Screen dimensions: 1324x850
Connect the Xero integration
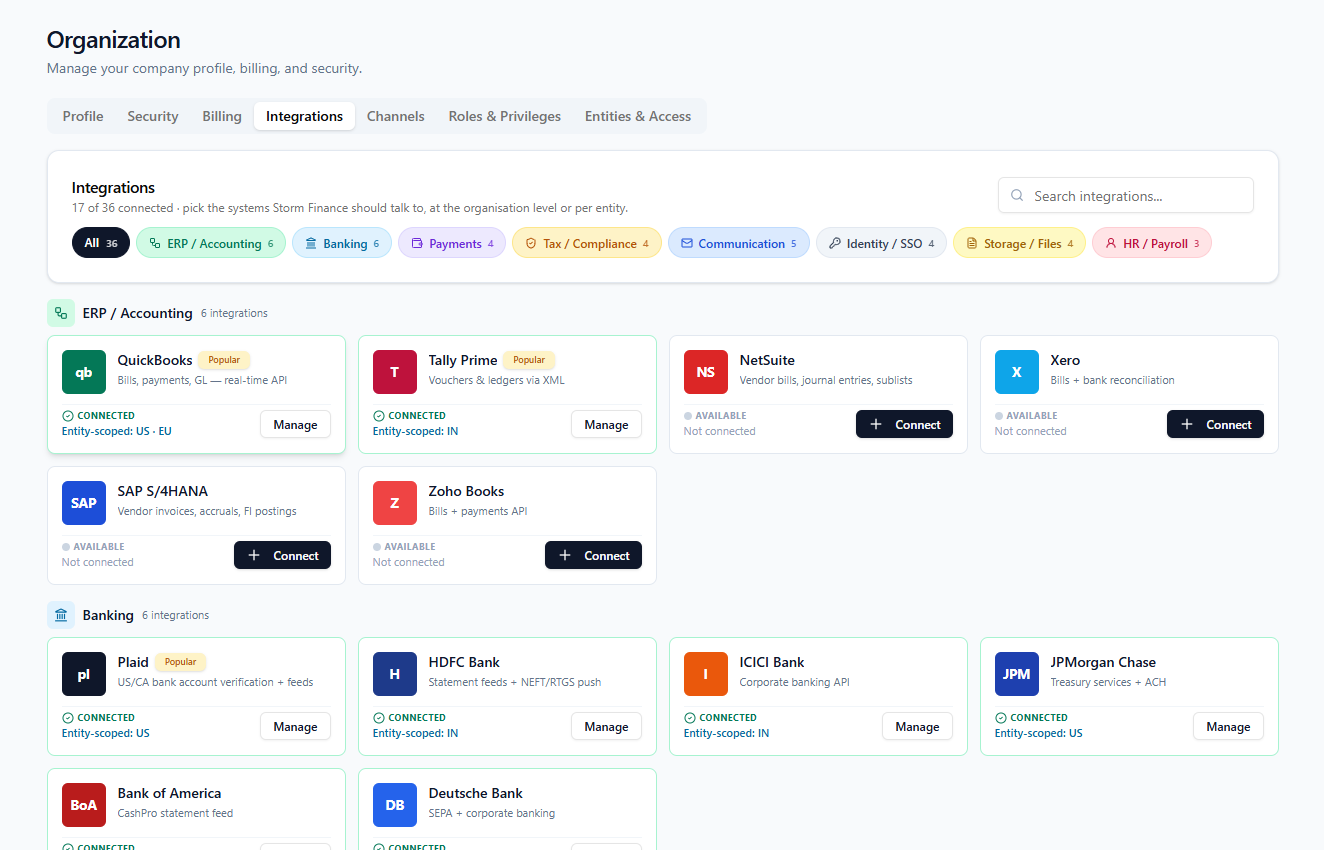click(x=1215, y=424)
